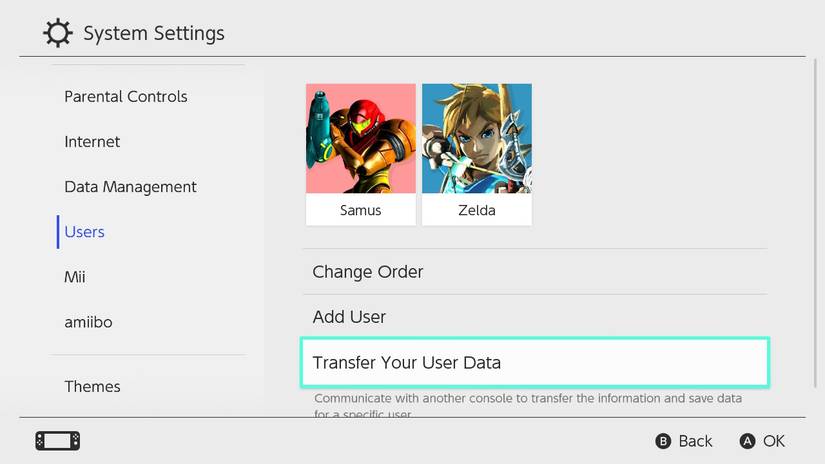Screen dimensions: 825x464
Task: Click the Samus name label
Action: 360,211
